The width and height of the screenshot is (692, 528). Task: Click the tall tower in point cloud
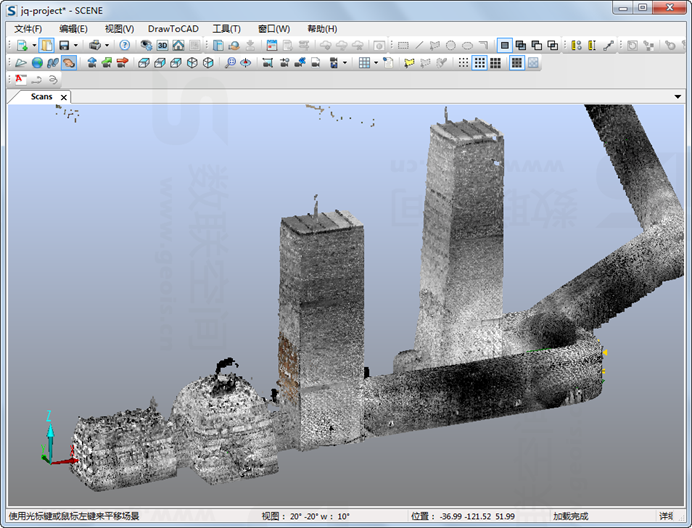(462, 240)
